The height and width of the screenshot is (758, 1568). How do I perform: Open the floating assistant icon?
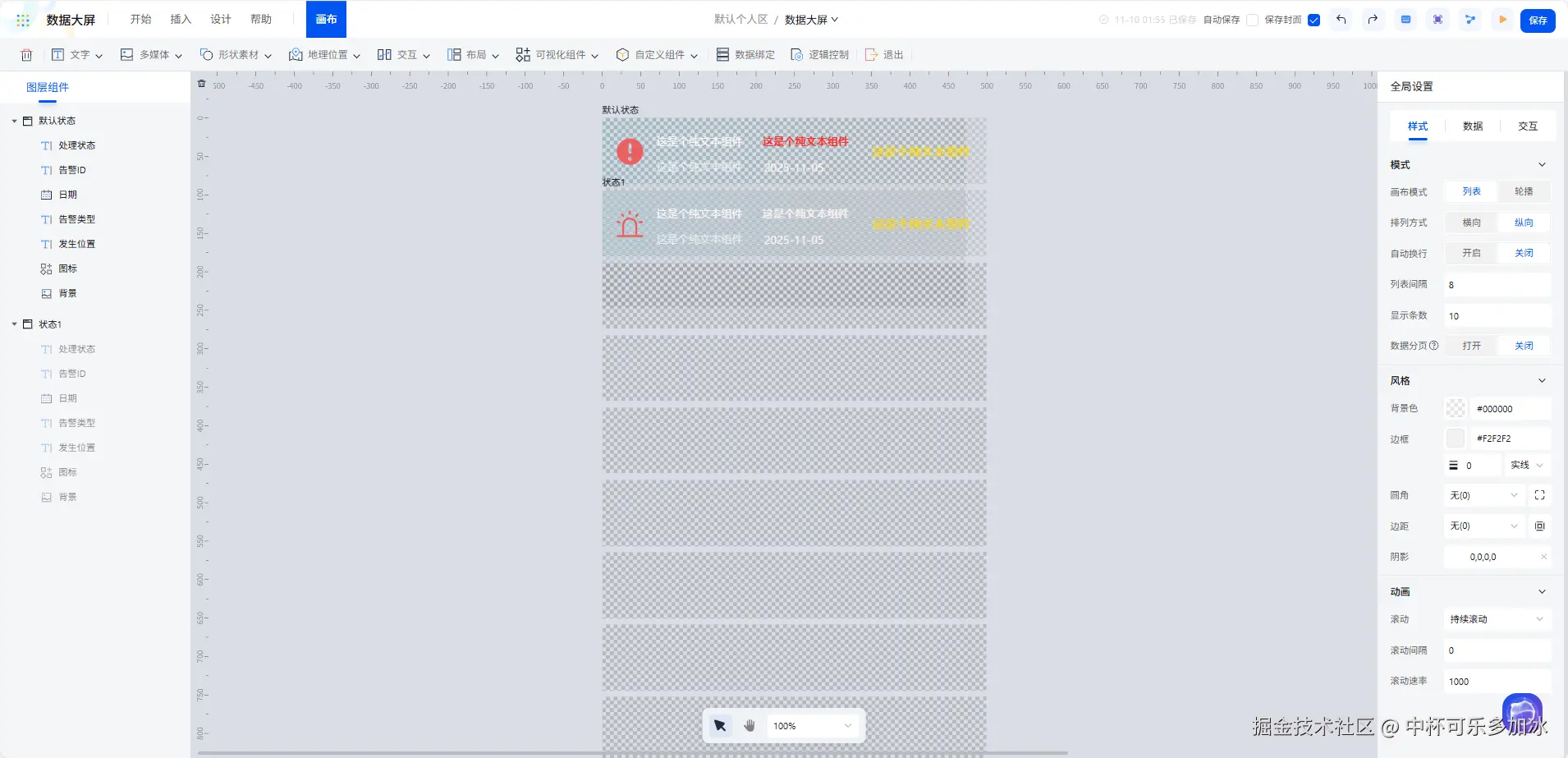pyautogui.click(x=1522, y=712)
